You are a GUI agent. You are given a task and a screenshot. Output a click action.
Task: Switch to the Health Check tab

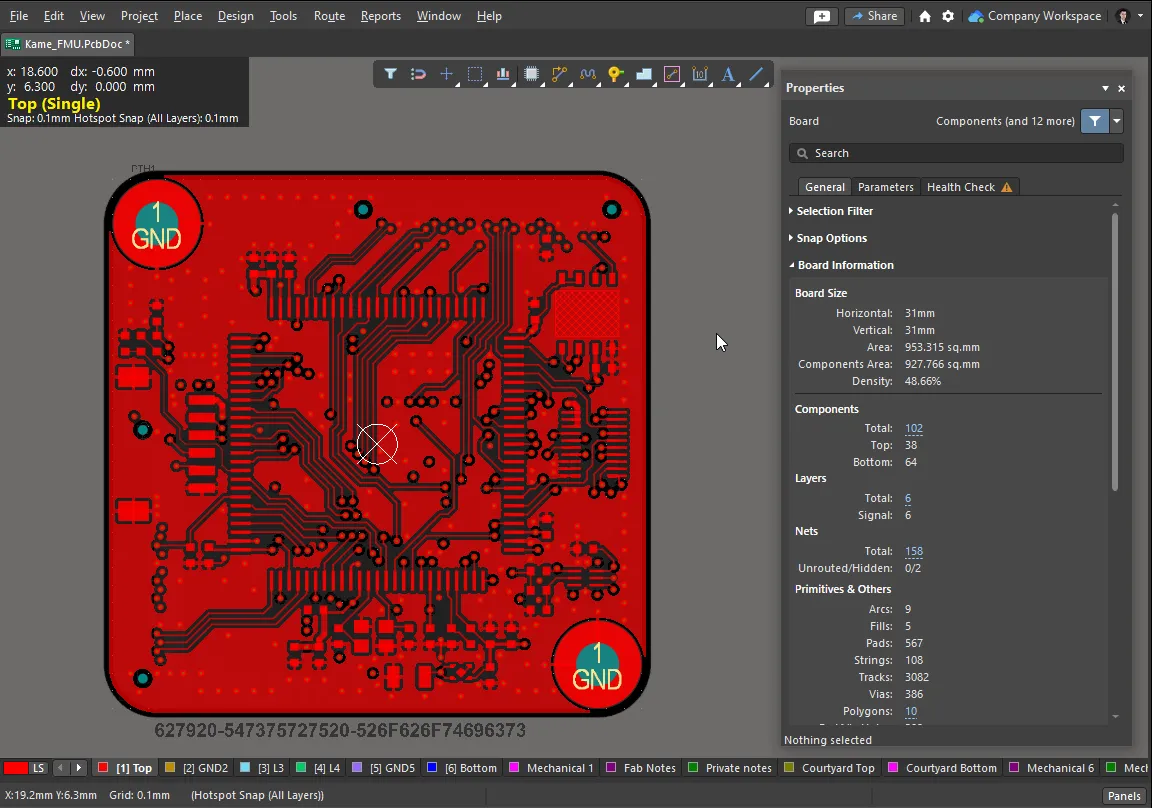pos(968,187)
